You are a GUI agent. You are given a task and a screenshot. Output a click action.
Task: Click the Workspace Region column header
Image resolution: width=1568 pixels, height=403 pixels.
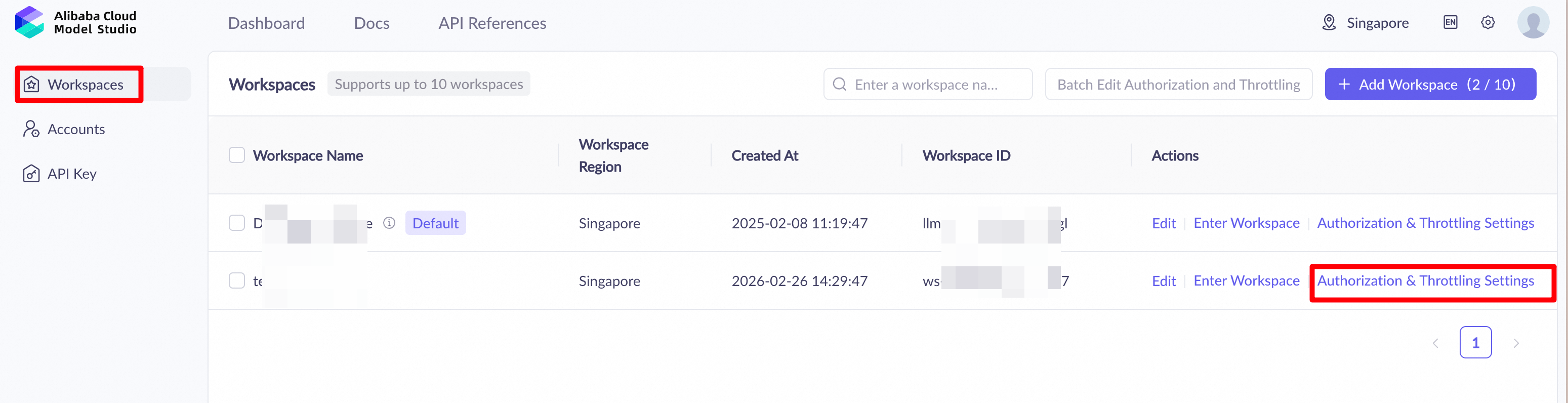tap(613, 155)
